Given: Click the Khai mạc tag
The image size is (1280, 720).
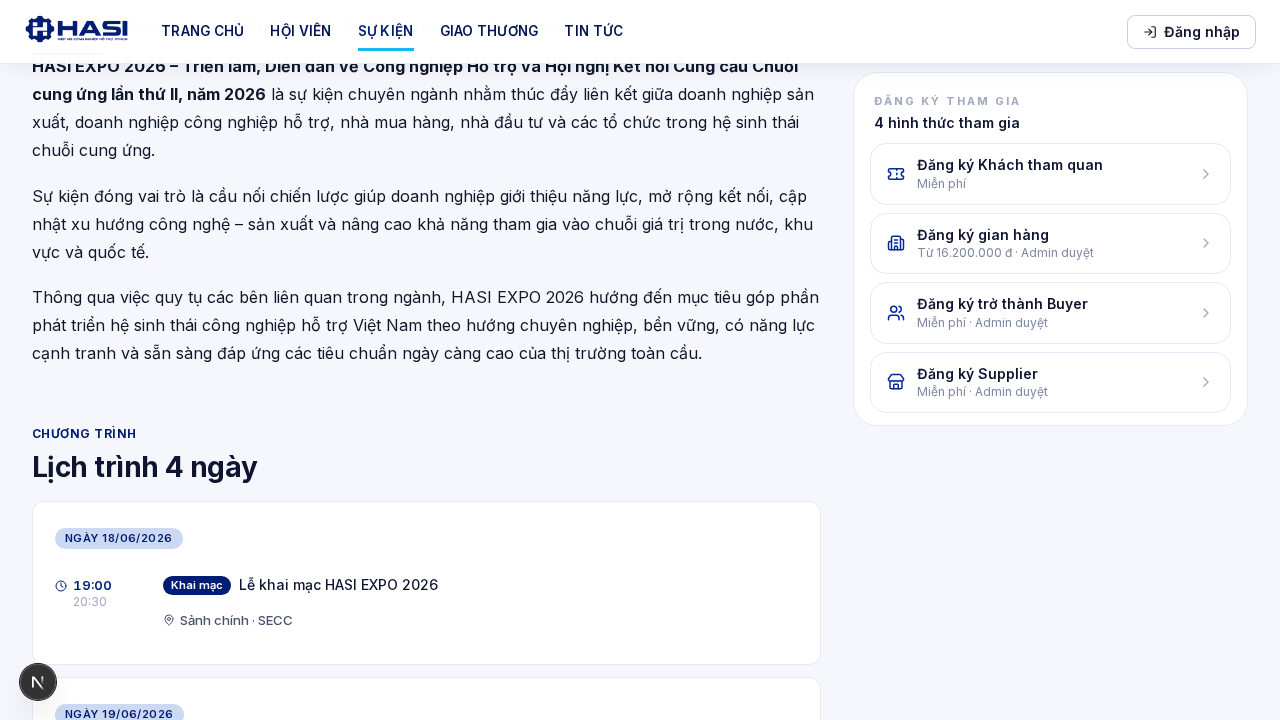Looking at the screenshot, I should click(197, 585).
